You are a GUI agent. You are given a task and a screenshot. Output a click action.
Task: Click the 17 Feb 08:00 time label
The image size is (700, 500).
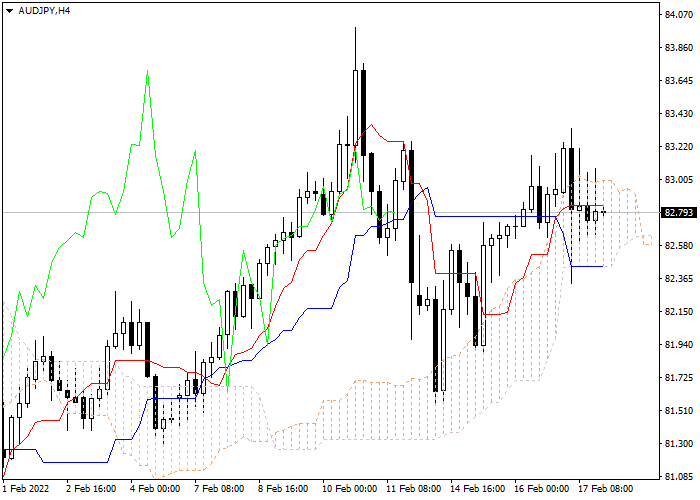point(606,489)
